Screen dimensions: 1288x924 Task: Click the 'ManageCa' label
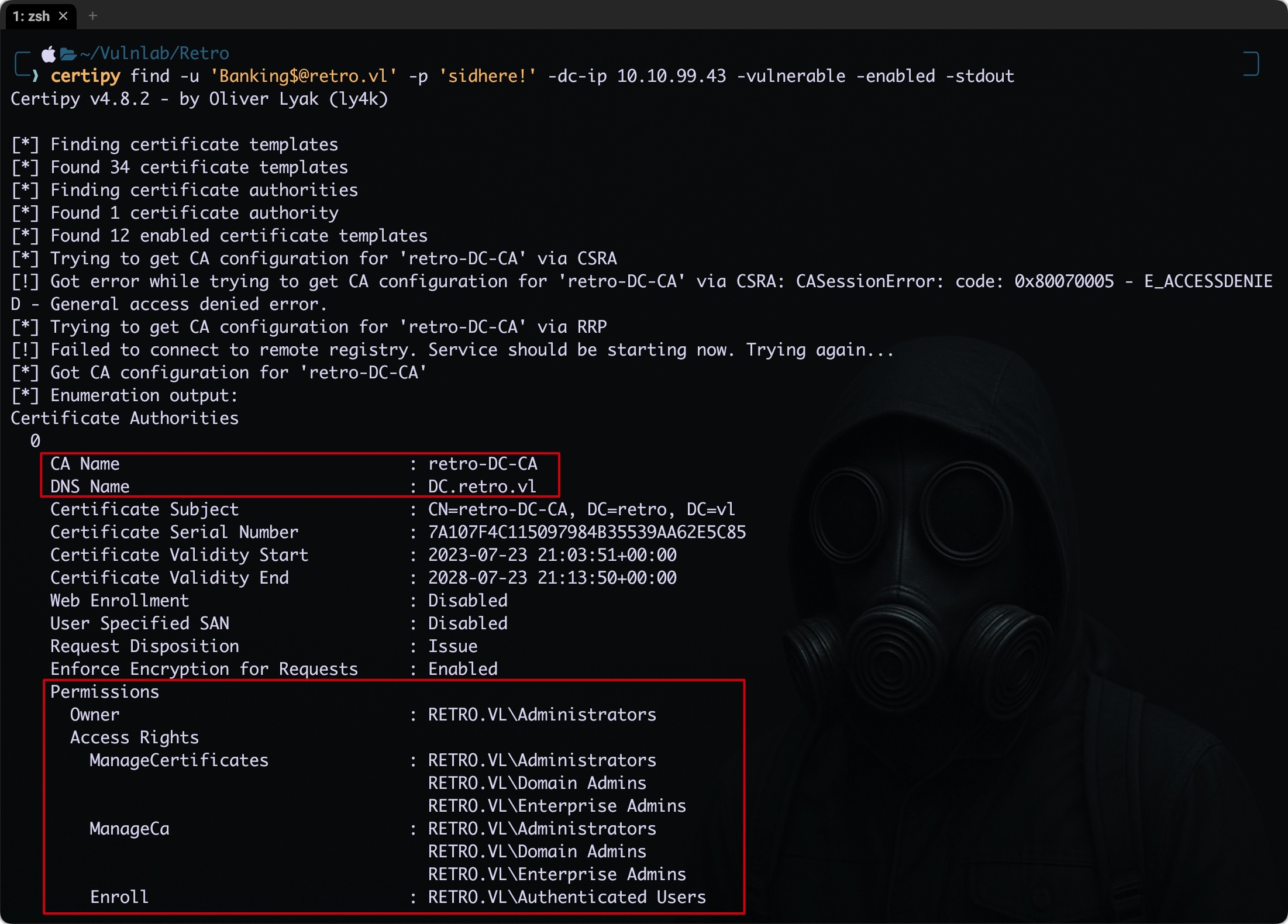pos(129,829)
